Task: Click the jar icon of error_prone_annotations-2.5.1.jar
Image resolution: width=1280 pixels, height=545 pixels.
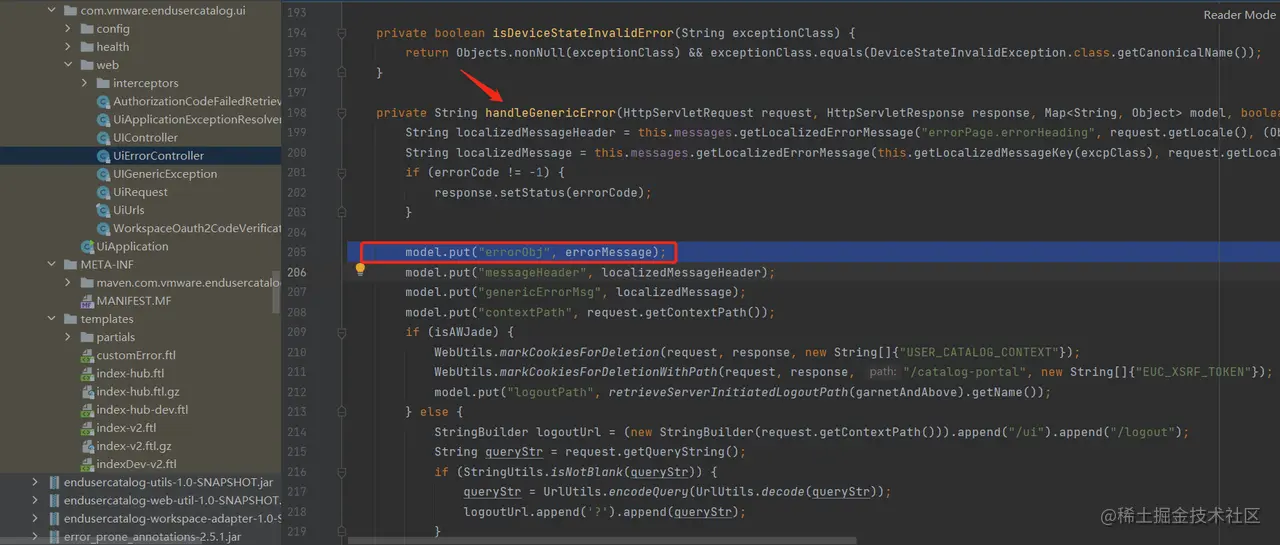Action: [54, 536]
